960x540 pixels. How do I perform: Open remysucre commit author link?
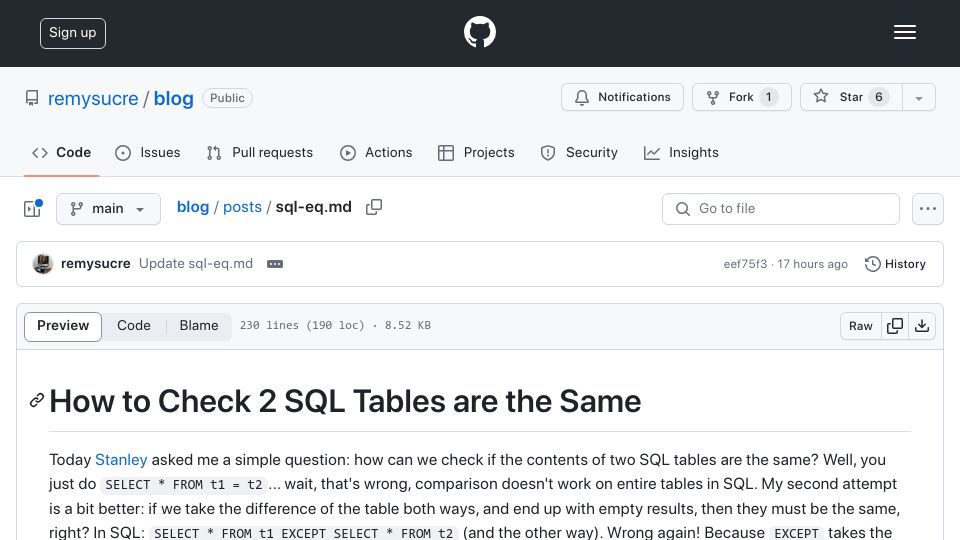pos(96,263)
